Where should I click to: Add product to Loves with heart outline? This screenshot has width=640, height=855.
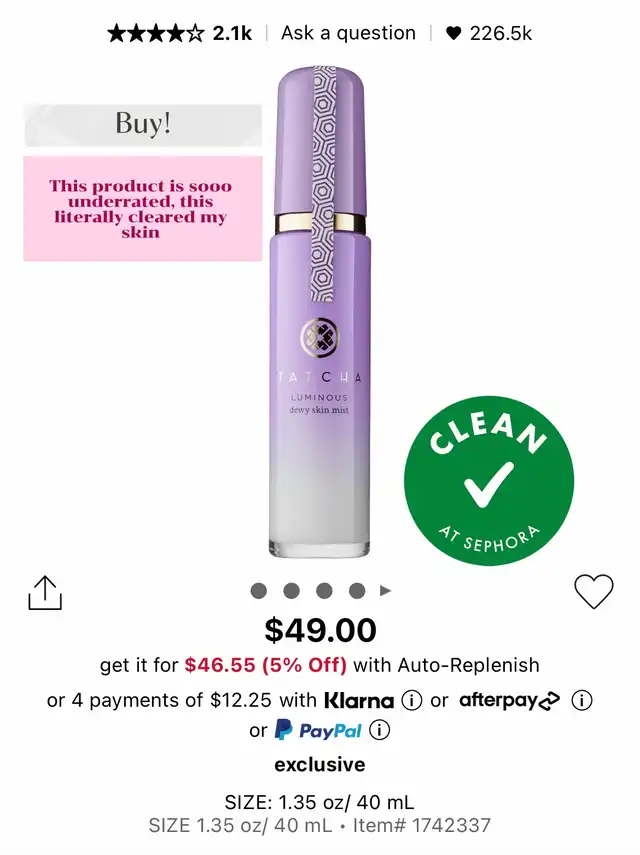pyautogui.click(x=594, y=591)
